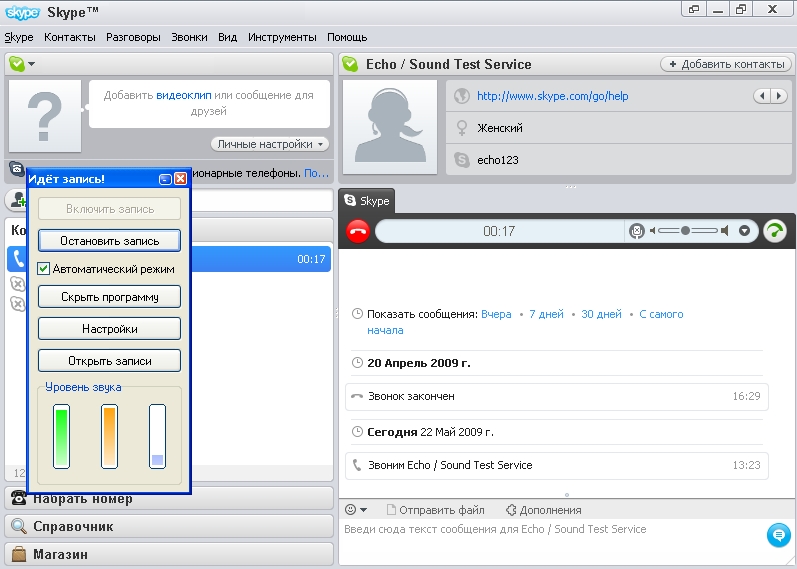Select the Skype conversation tab
The image size is (797, 569).
pyautogui.click(x=366, y=201)
